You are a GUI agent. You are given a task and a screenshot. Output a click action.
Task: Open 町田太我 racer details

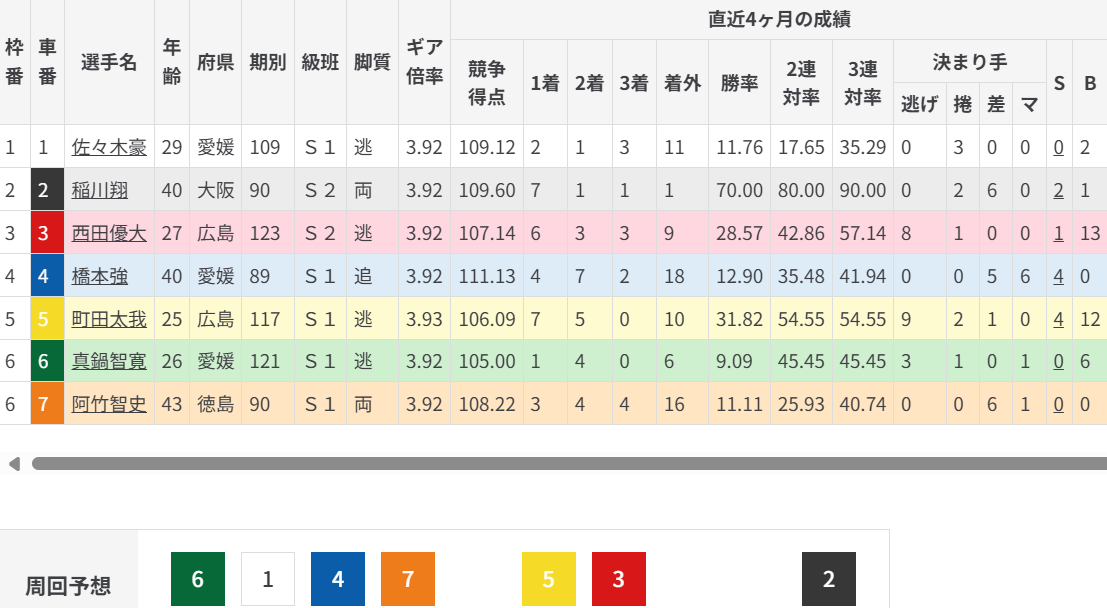[x=109, y=320]
